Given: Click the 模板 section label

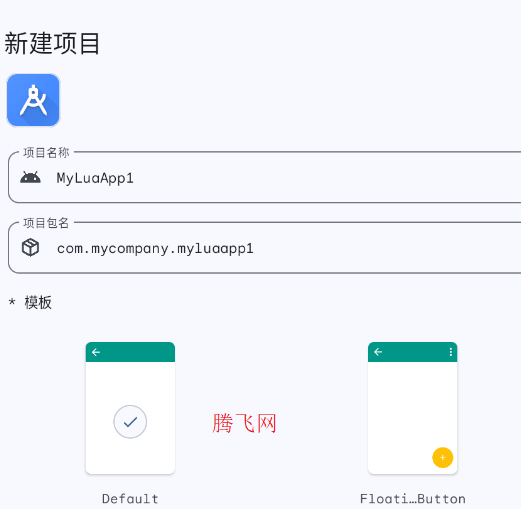Looking at the screenshot, I should pyautogui.click(x=38, y=303).
